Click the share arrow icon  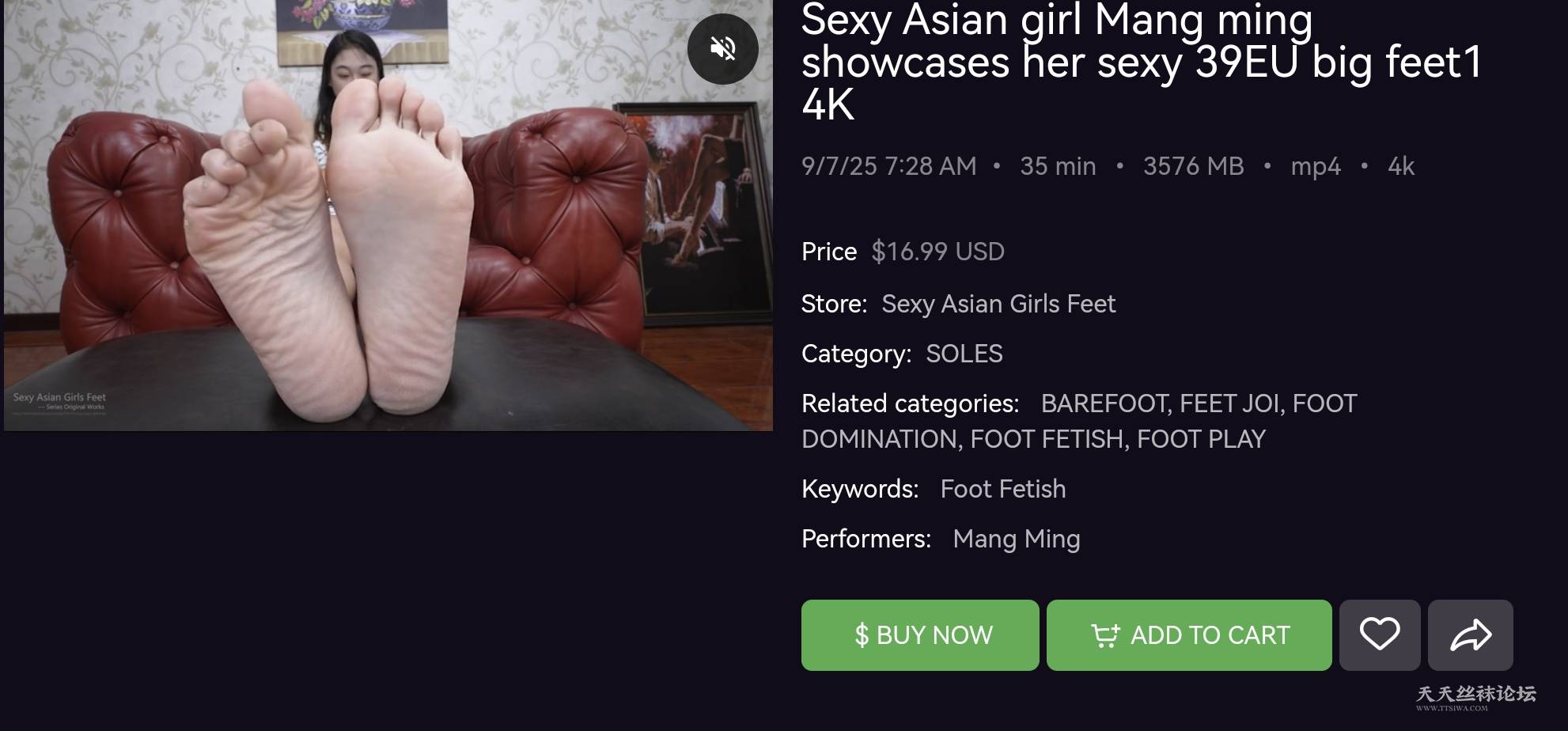[1470, 634]
